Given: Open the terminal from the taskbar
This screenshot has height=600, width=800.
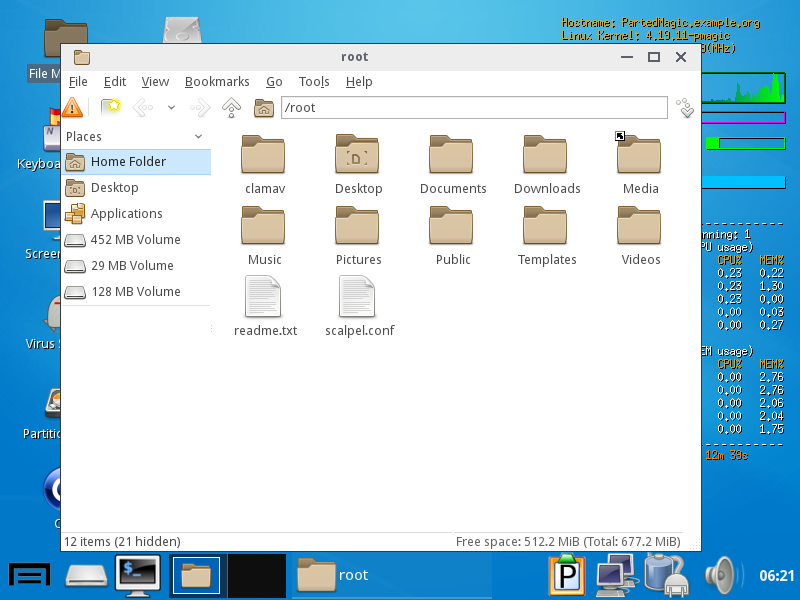Looking at the screenshot, I should click(x=138, y=574).
